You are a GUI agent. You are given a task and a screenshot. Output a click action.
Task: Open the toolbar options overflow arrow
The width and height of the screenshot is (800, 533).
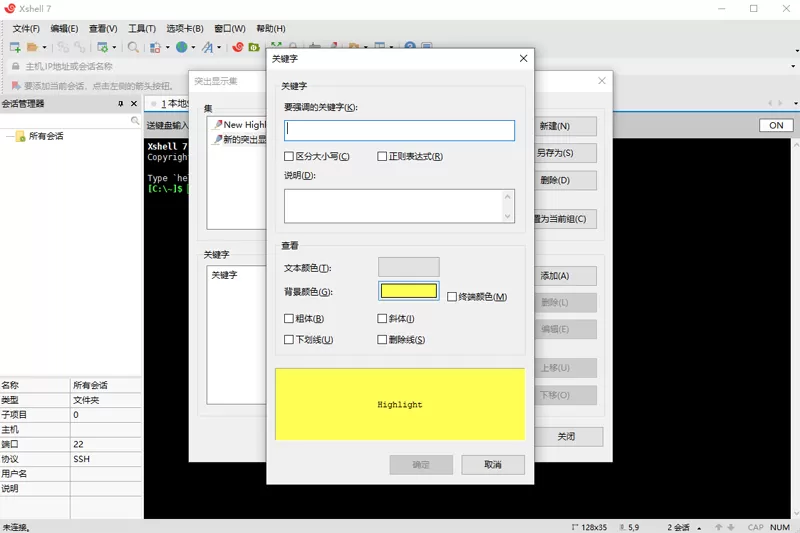point(796,50)
